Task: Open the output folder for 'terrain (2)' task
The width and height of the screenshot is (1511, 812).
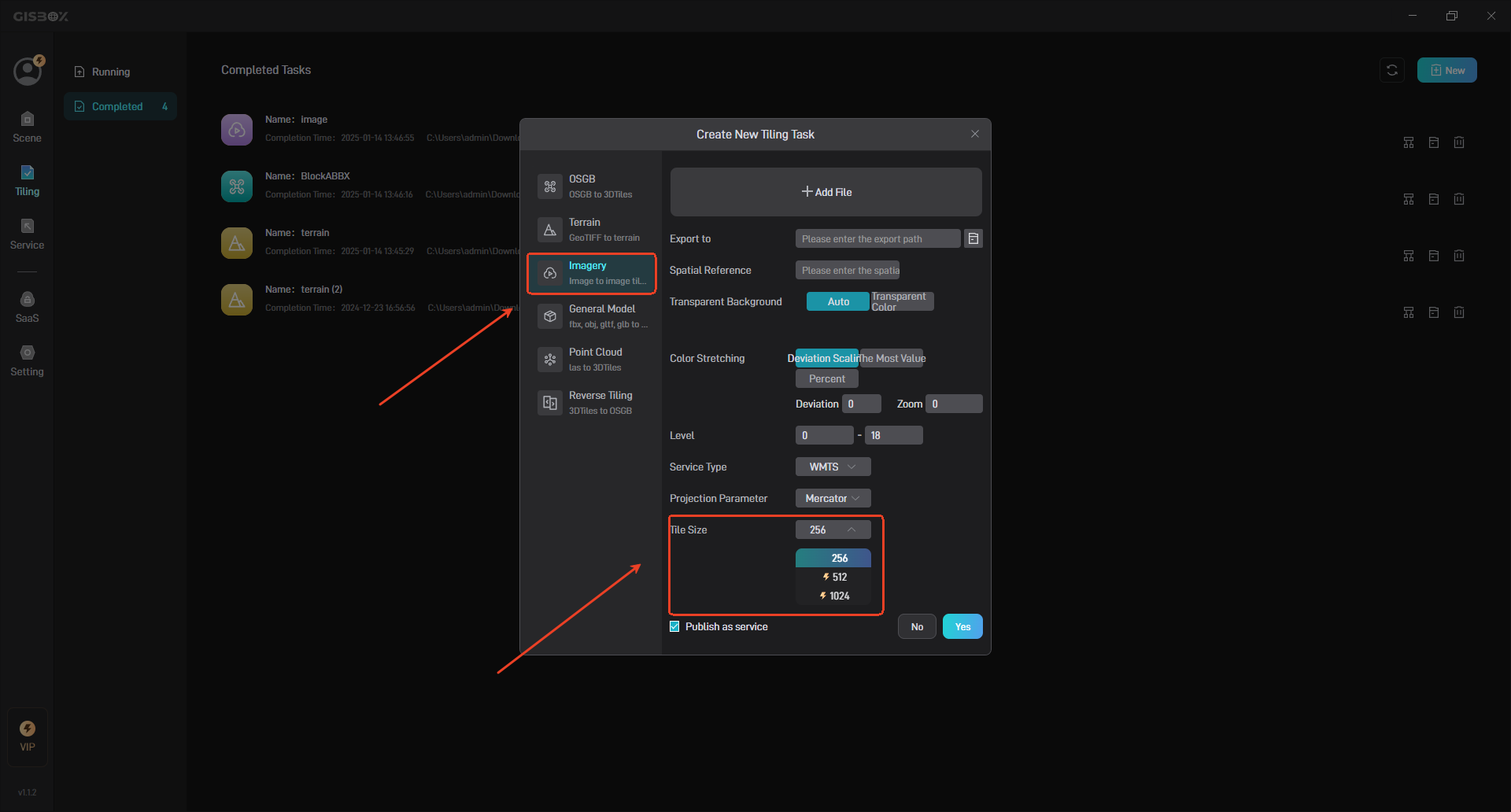Action: coord(1434,312)
